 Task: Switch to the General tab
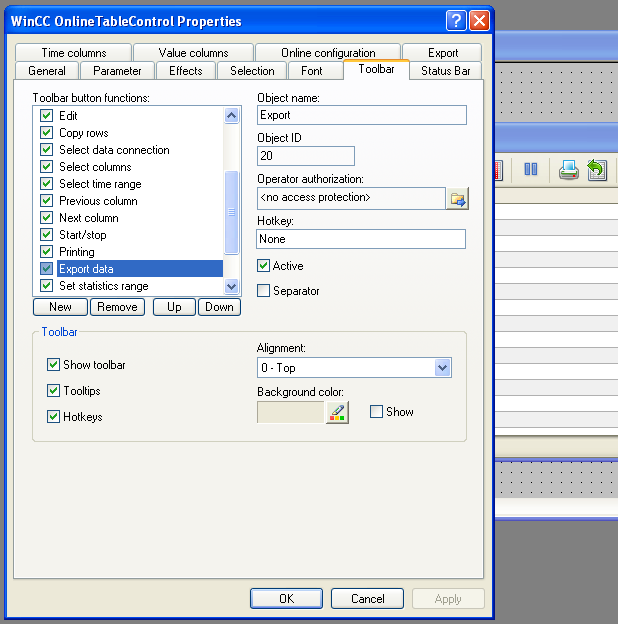click(x=47, y=71)
